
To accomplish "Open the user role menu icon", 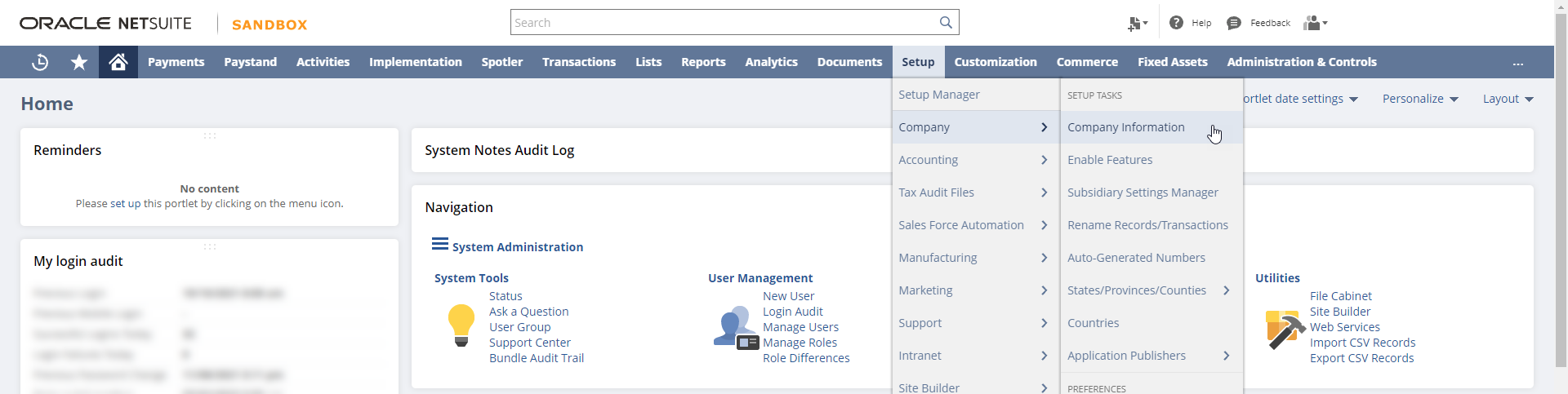I will click(1315, 23).
